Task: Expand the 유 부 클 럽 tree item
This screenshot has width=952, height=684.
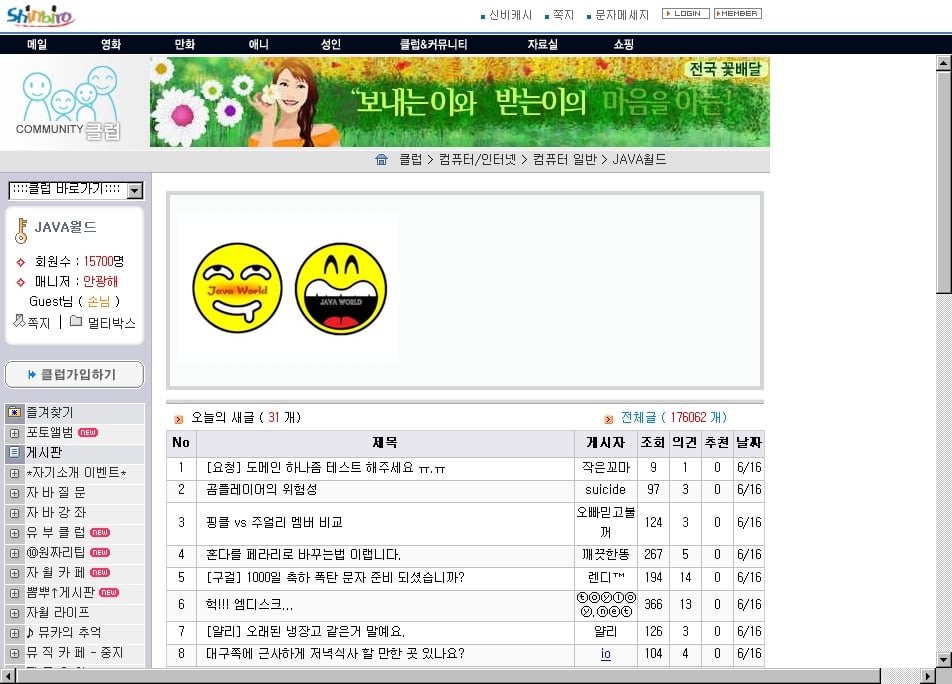Action: (x=15, y=533)
